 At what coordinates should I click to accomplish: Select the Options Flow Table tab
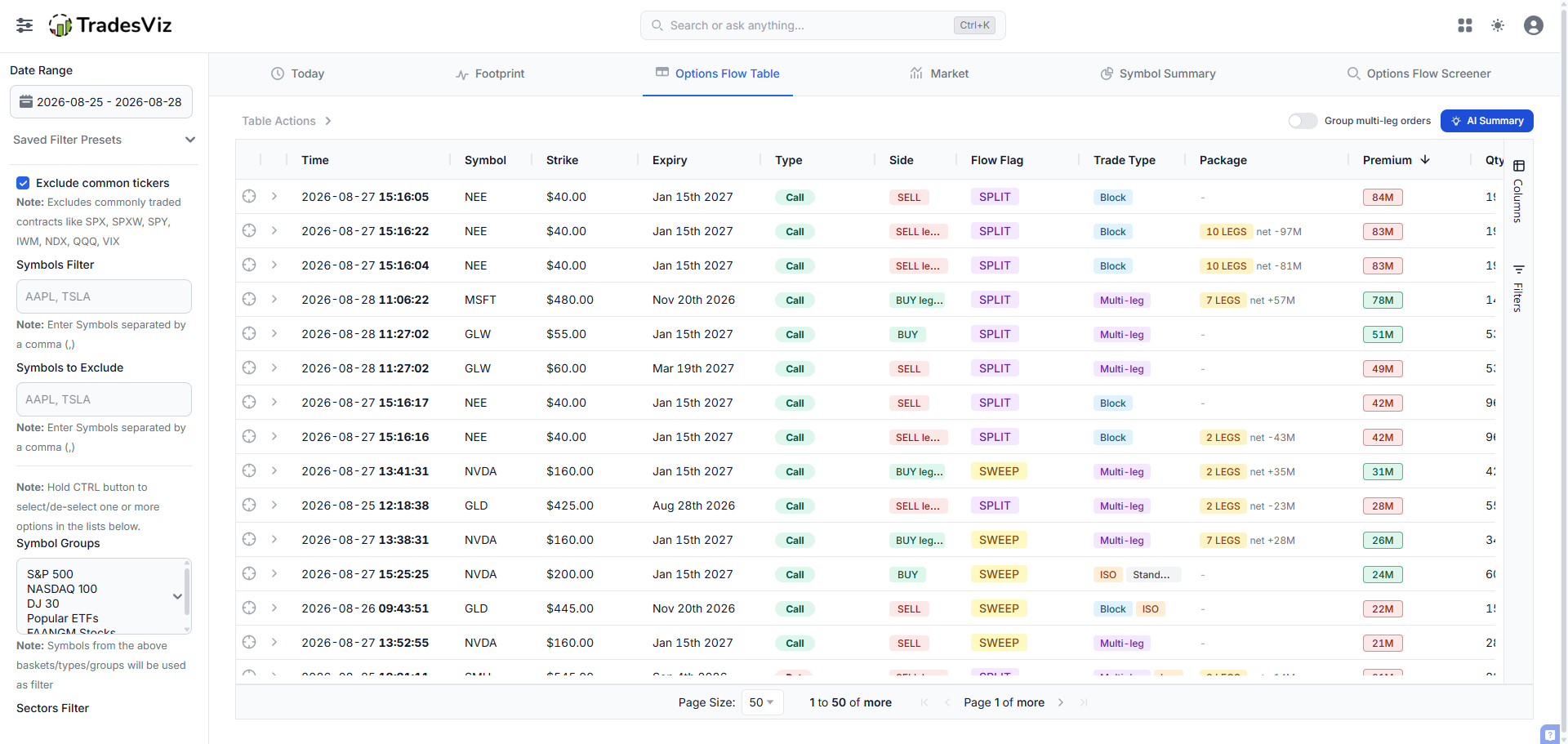click(x=718, y=74)
